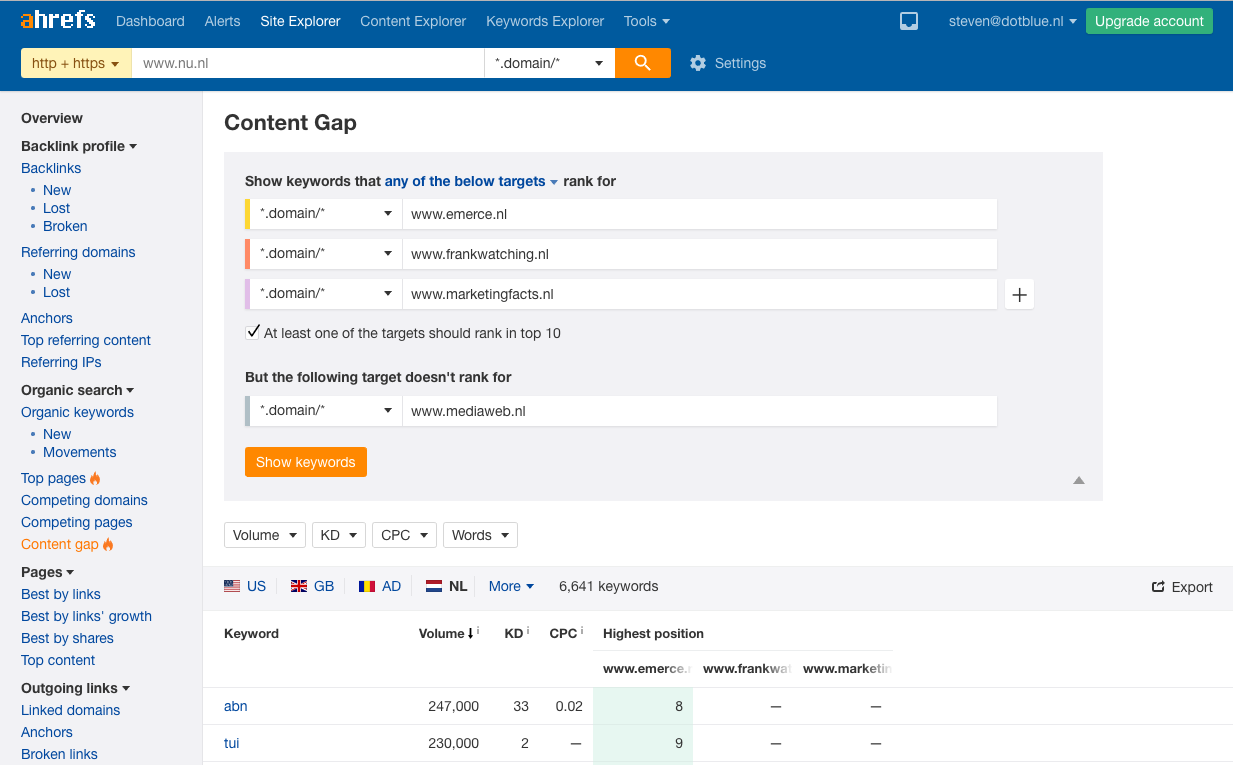Collapse the Content Gap form triangle

[1079, 480]
